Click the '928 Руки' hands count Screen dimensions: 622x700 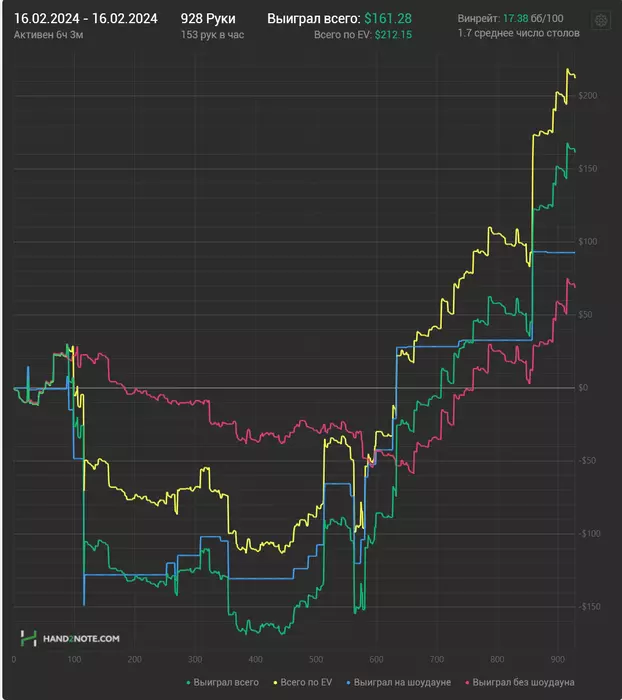point(208,18)
